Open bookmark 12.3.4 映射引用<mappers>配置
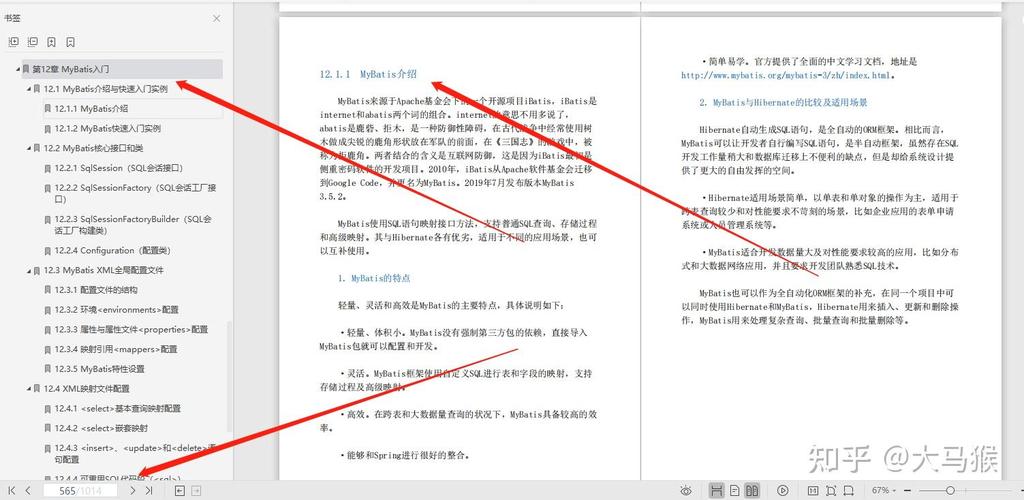Image resolution: width=1024 pixels, height=500 pixels. click(x=116, y=349)
